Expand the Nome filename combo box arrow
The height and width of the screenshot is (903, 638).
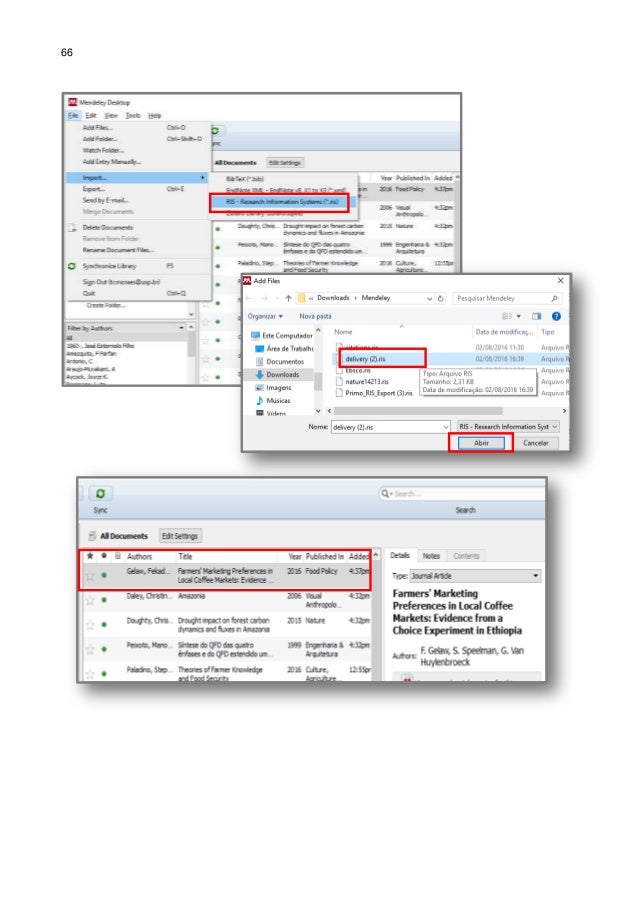[x=446, y=427]
